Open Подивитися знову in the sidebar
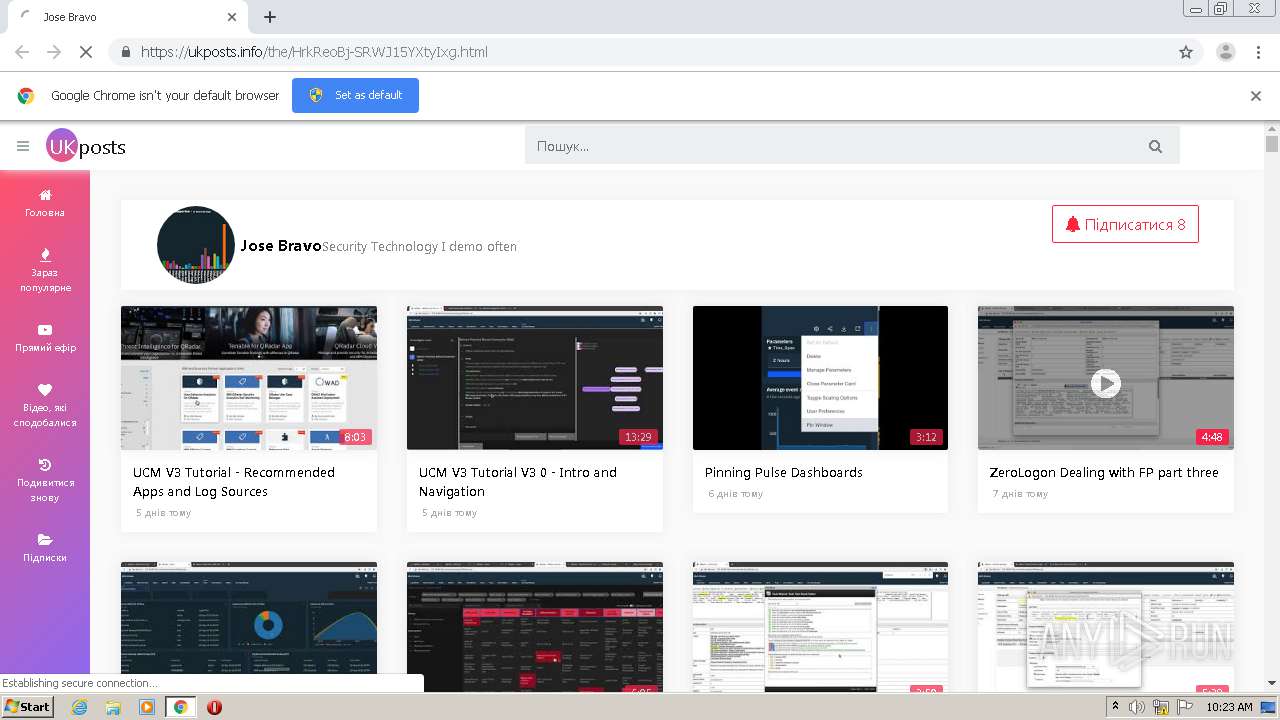 point(45,480)
